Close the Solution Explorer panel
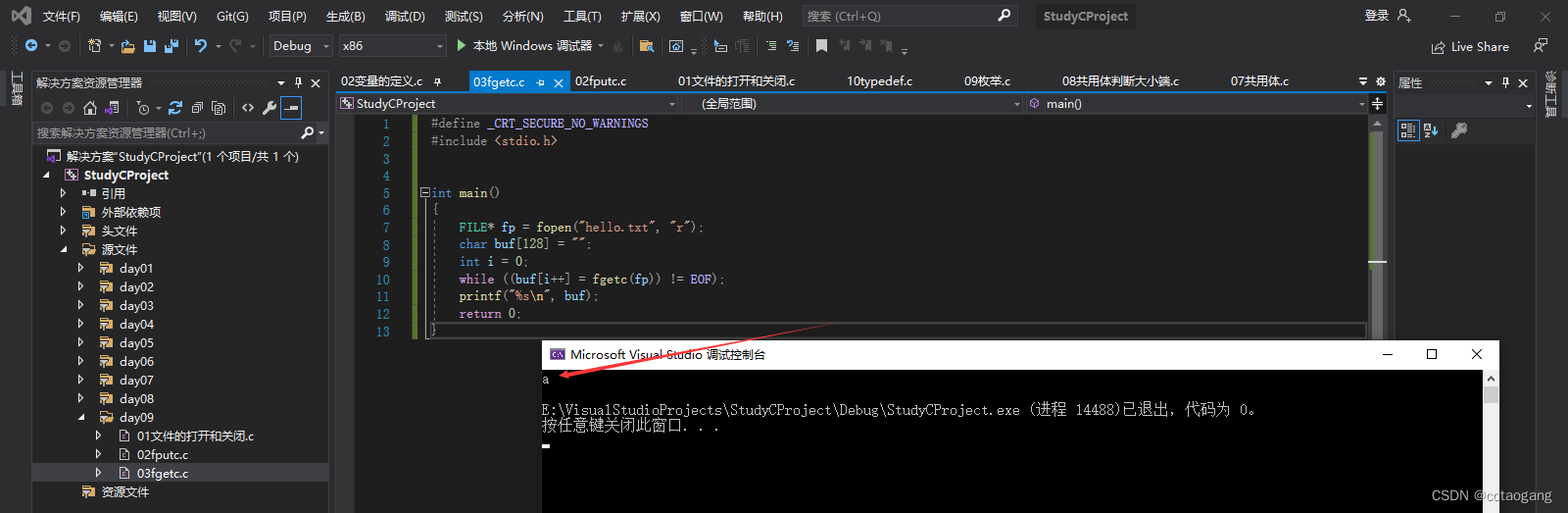Screen dimensions: 1568x513 pyautogui.click(x=316, y=83)
